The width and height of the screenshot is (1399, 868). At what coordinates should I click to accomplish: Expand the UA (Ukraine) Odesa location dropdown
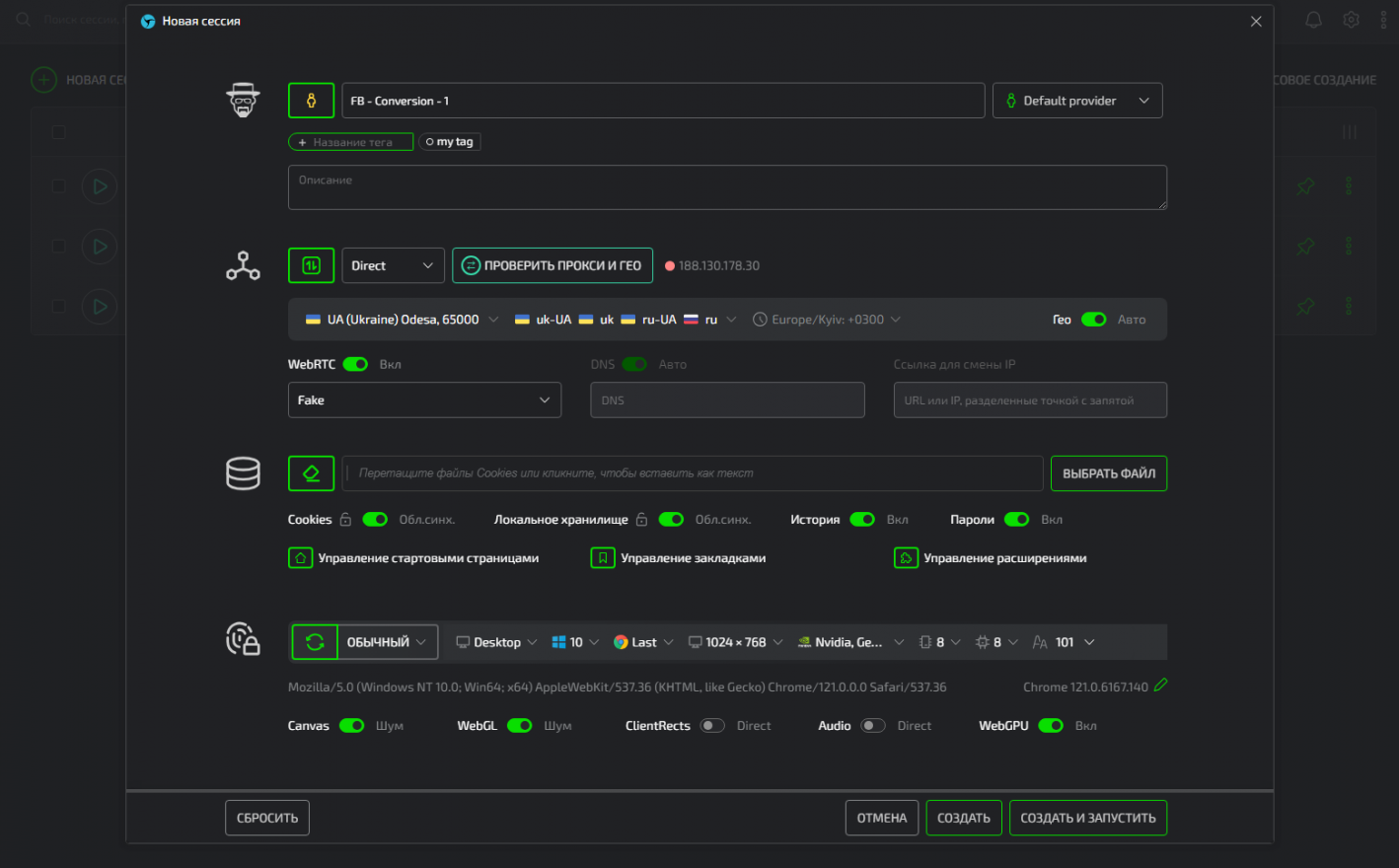[402, 320]
